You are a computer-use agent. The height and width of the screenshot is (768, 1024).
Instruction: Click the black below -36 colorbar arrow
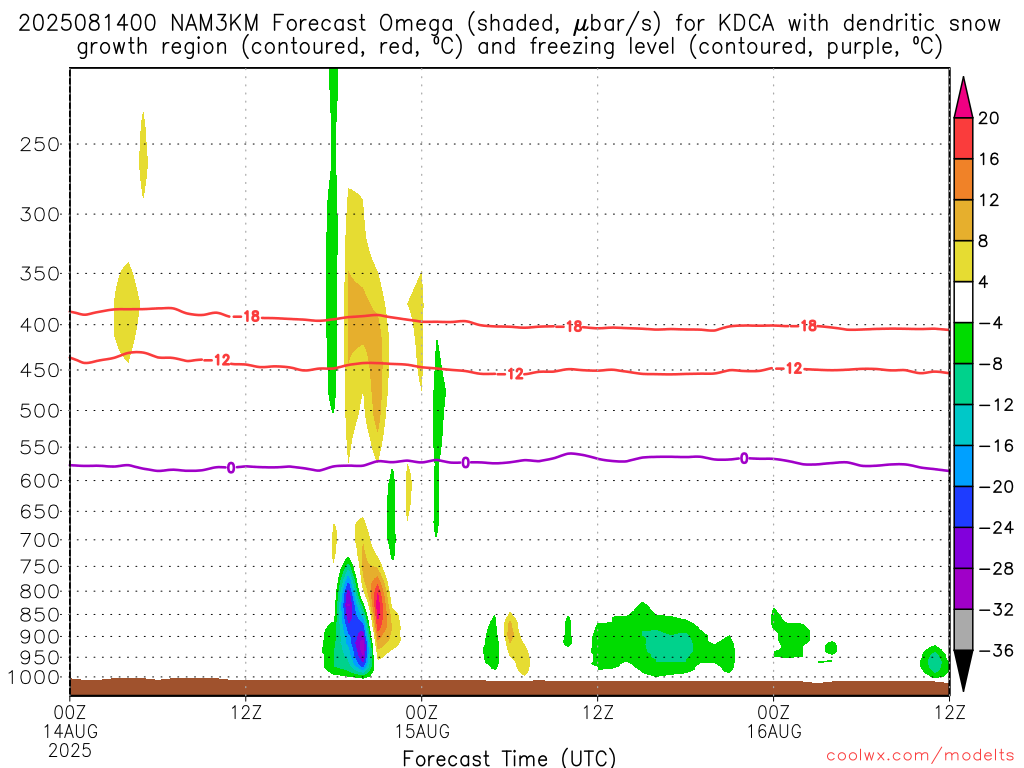pos(963,671)
